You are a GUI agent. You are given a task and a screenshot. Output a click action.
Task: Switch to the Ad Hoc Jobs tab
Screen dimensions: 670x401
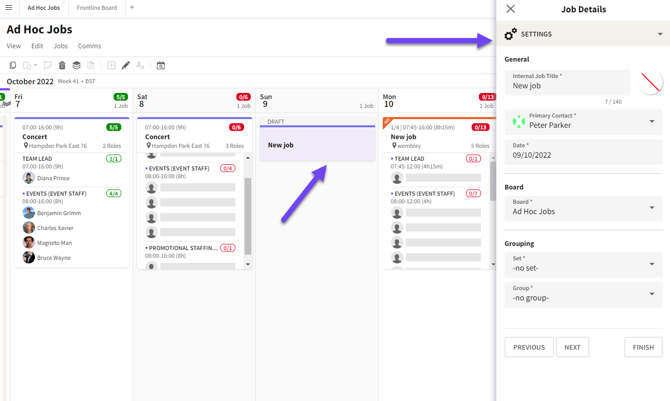(x=44, y=8)
